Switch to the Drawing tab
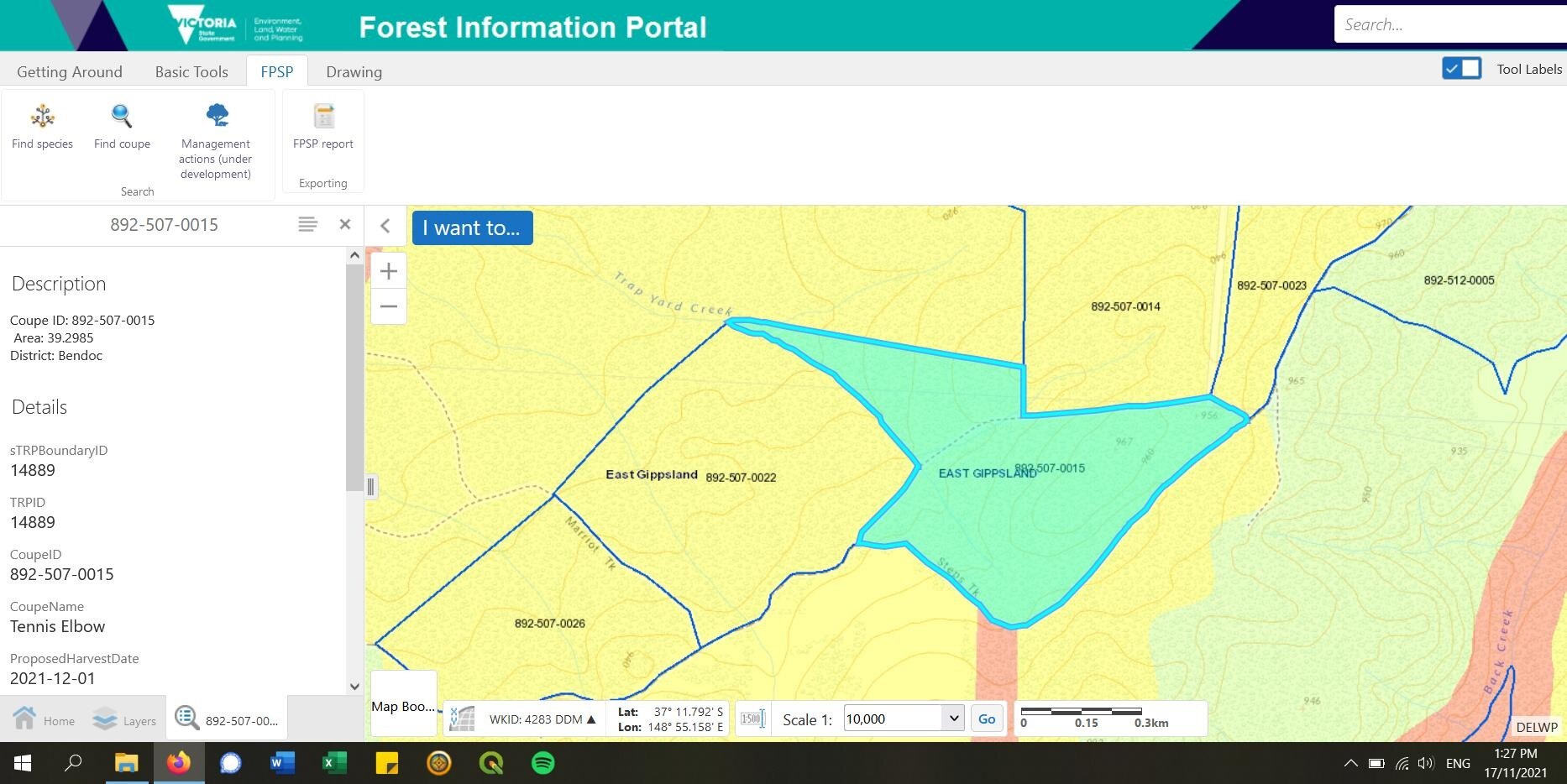The image size is (1567, 784). pos(354,71)
